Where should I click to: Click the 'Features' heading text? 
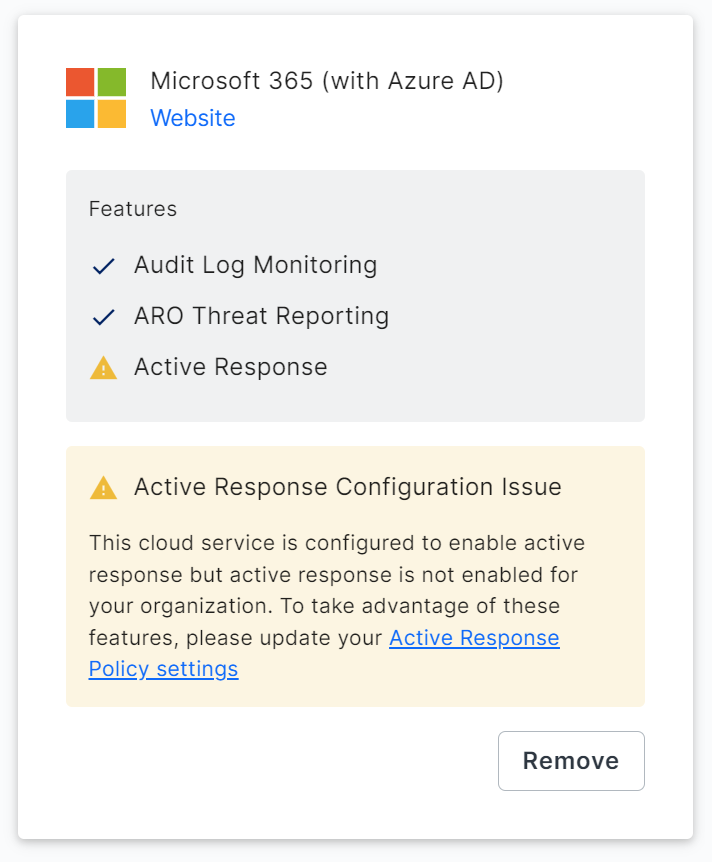tap(133, 209)
